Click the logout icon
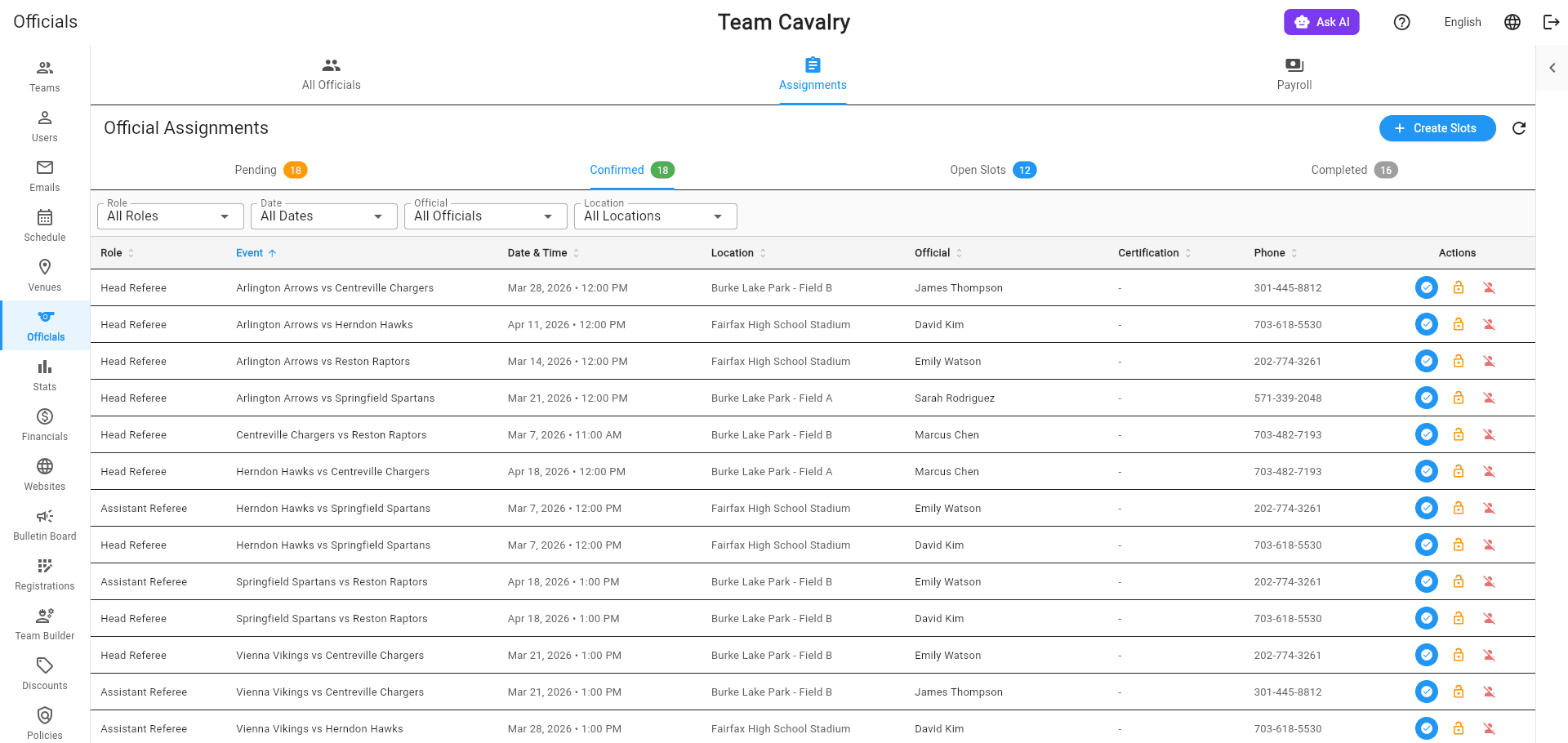This screenshot has width=1568, height=743. (x=1551, y=22)
